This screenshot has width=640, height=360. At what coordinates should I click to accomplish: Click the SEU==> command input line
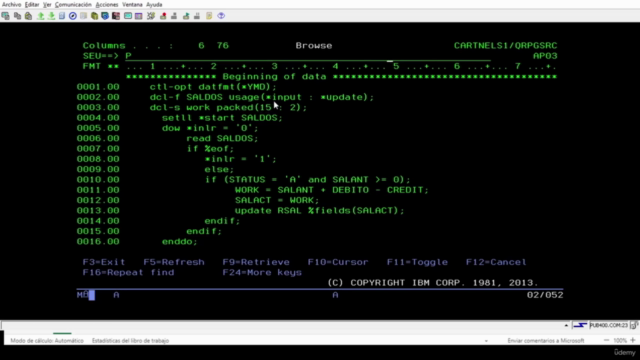click(308, 56)
